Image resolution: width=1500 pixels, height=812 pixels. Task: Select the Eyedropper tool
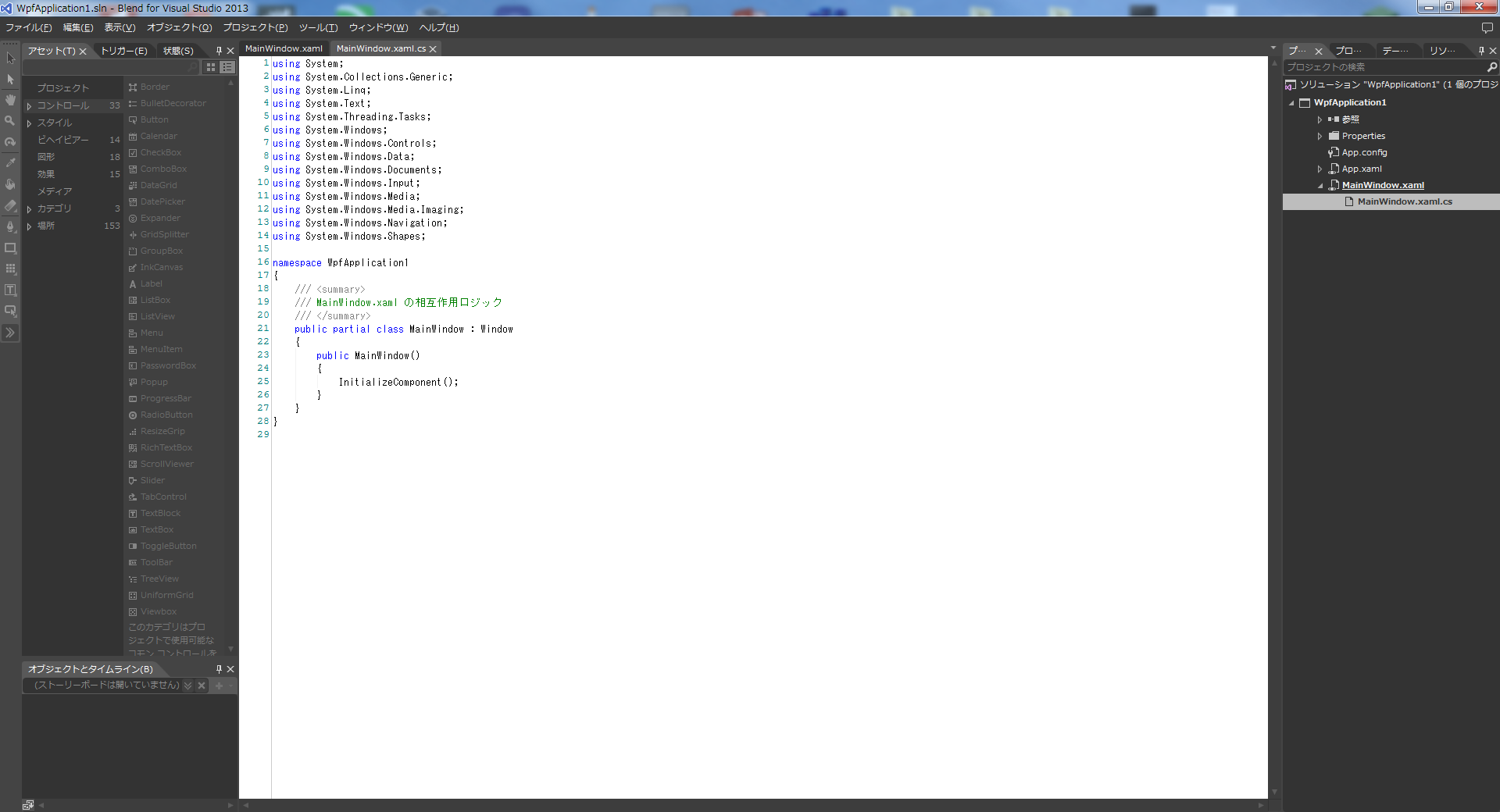[10, 163]
